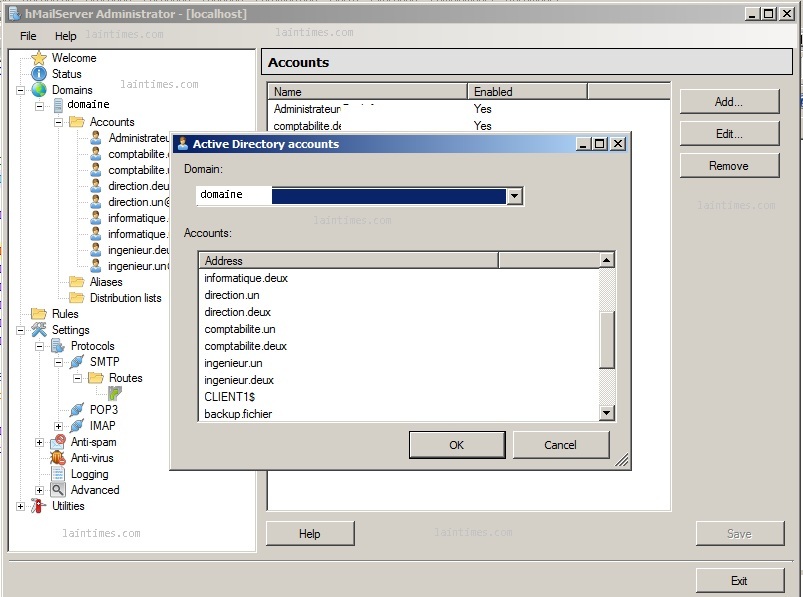Click the Aliases folder icon

point(77,282)
